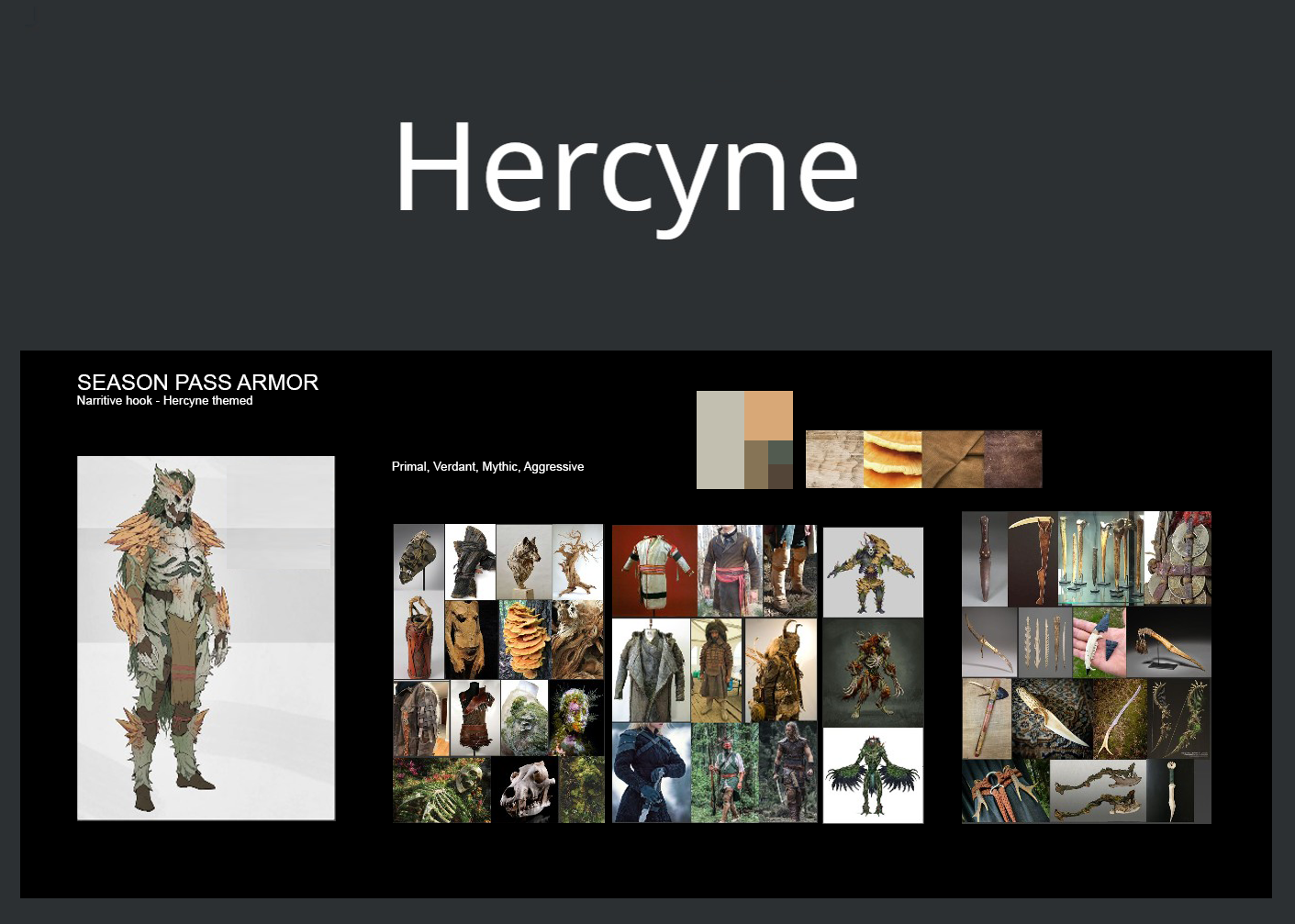Select the 'Narritive hook - Hercyne themed' subtitle
This screenshot has height=924, width=1295.
(x=164, y=401)
